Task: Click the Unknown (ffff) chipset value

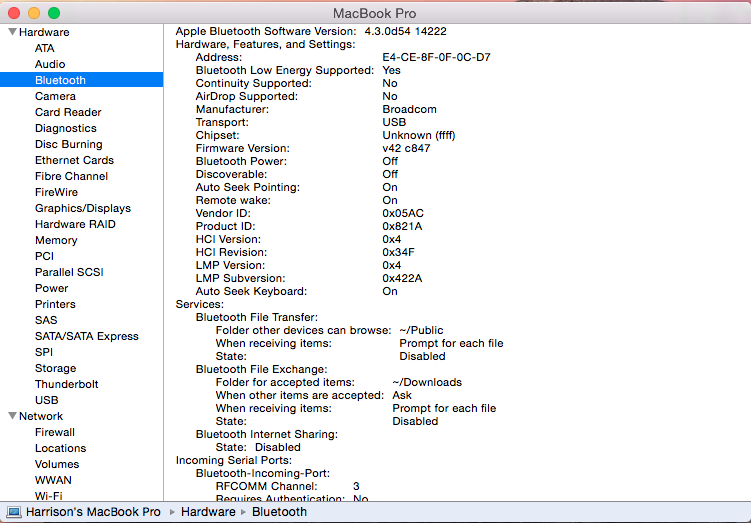Action: click(419, 136)
